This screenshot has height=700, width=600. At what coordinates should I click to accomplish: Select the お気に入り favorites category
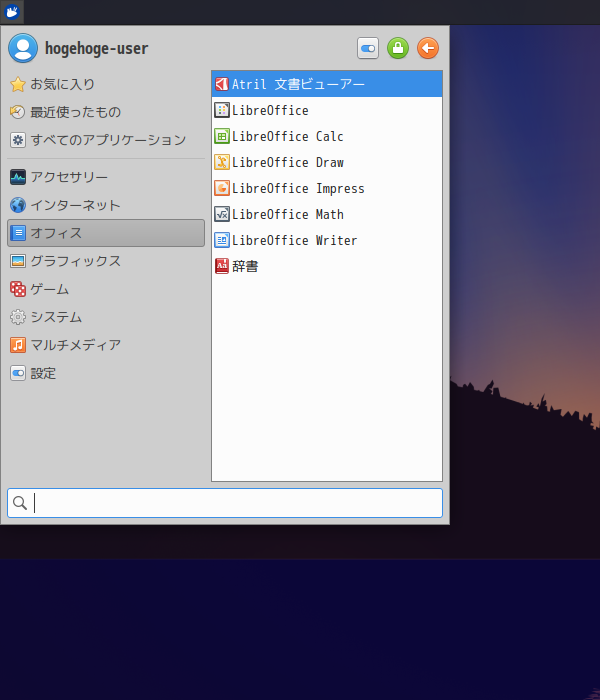(106, 84)
